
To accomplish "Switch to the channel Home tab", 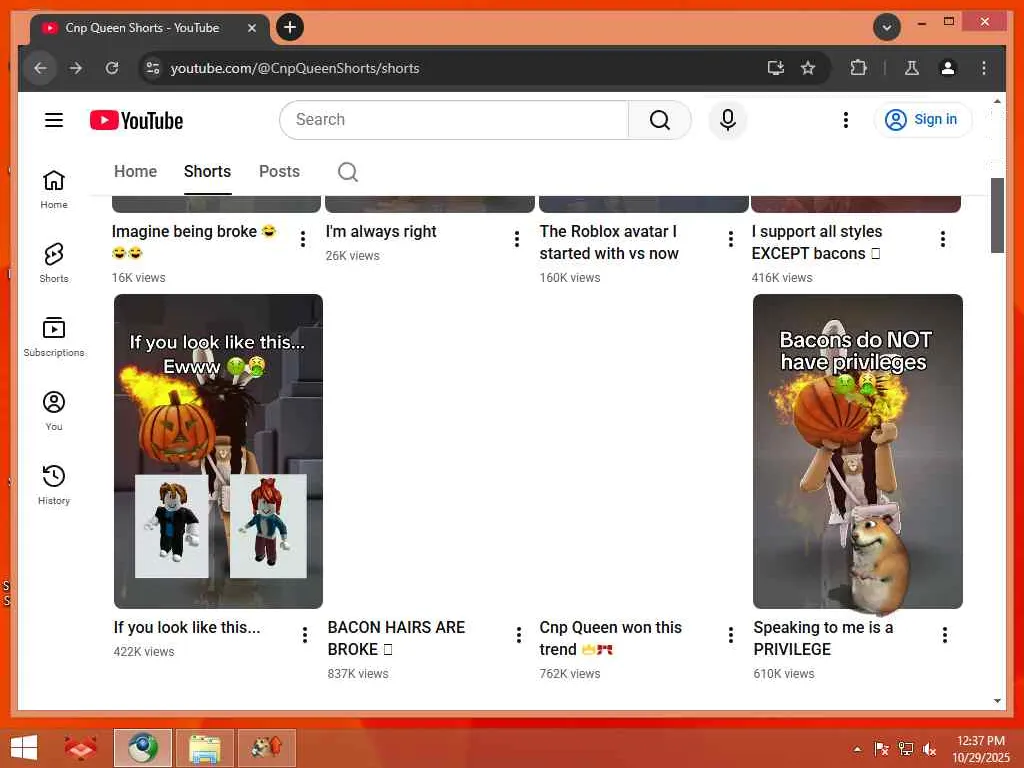I will 135,172.
